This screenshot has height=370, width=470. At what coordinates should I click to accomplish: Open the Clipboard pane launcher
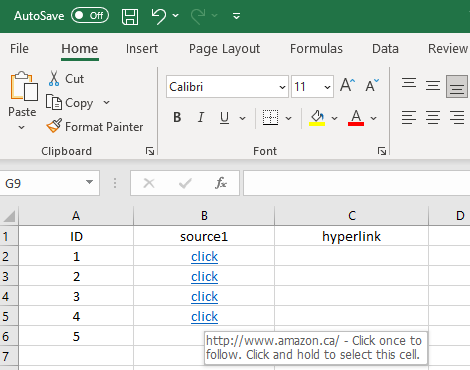[150, 151]
